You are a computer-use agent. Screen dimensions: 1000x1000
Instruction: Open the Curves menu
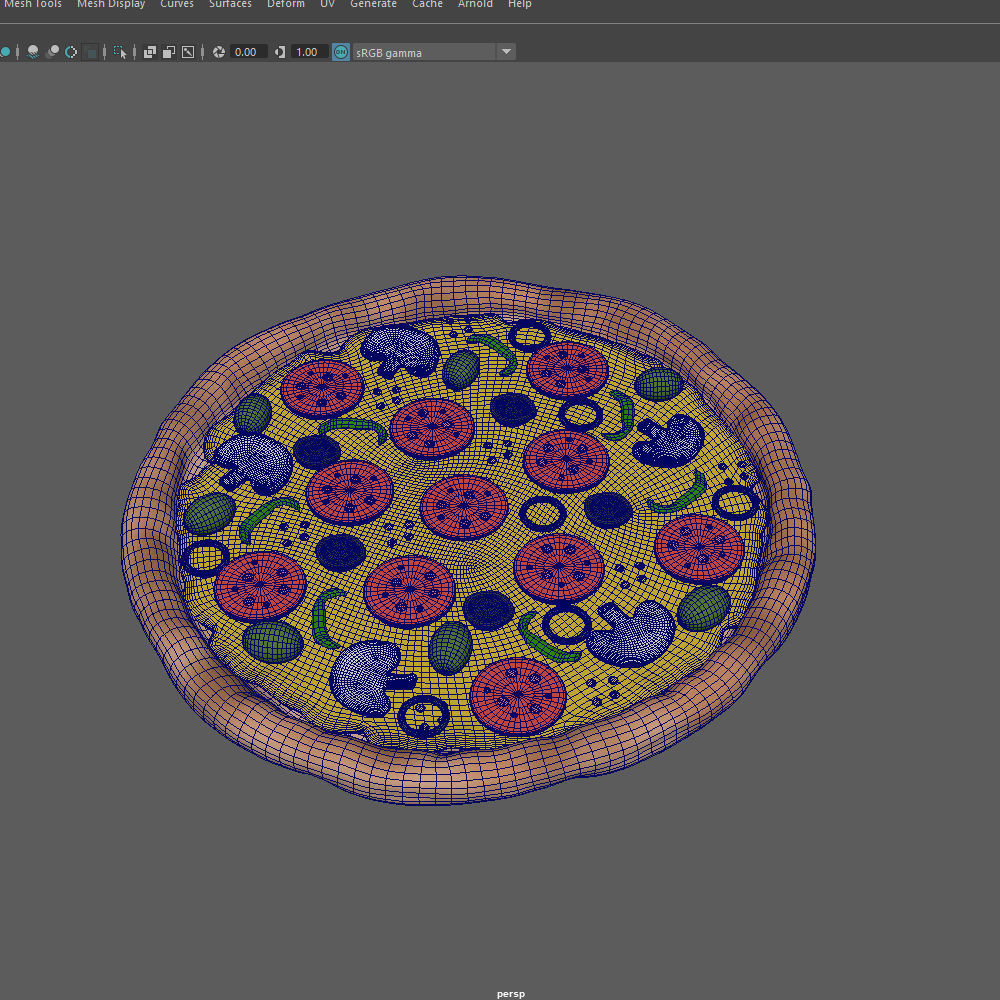tap(177, 4)
